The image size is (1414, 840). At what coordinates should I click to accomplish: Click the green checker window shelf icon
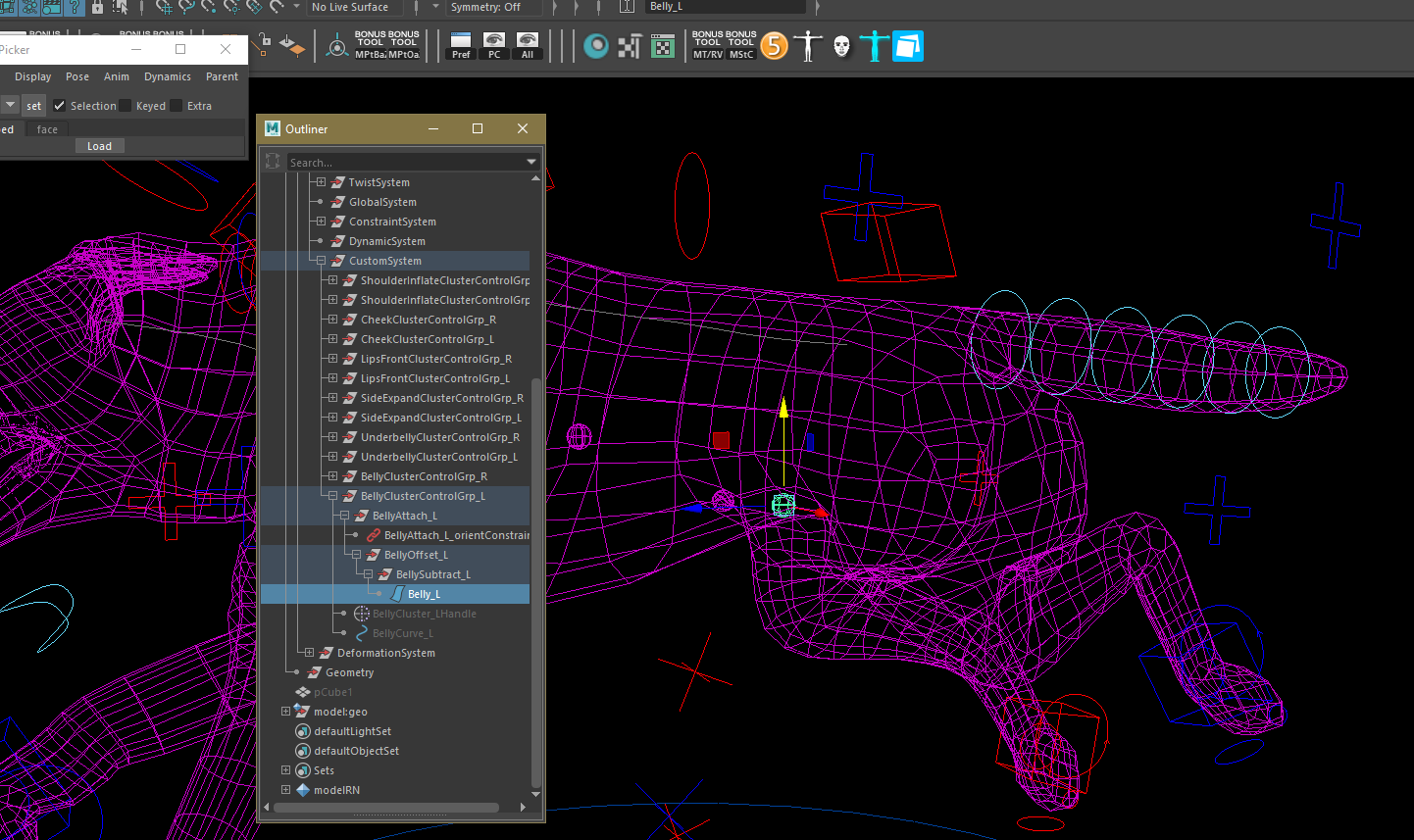click(x=663, y=46)
